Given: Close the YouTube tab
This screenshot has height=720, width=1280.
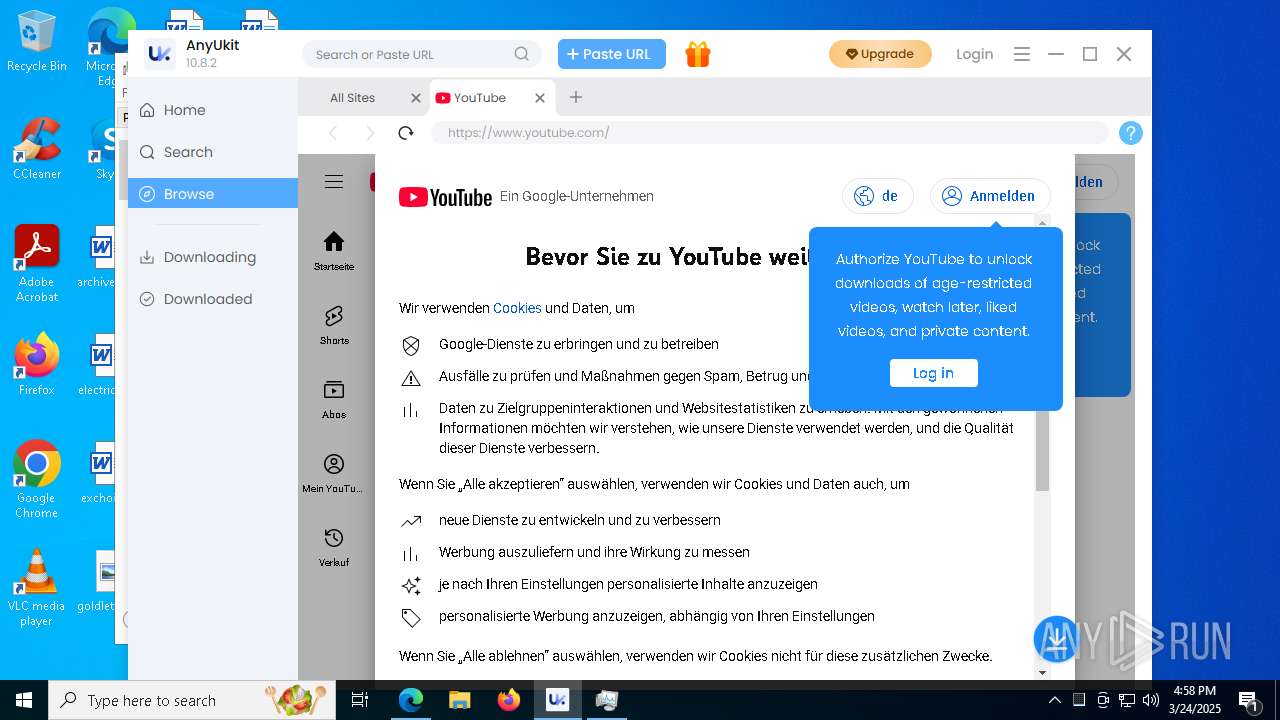Looking at the screenshot, I should pyautogui.click(x=540, y=98).
